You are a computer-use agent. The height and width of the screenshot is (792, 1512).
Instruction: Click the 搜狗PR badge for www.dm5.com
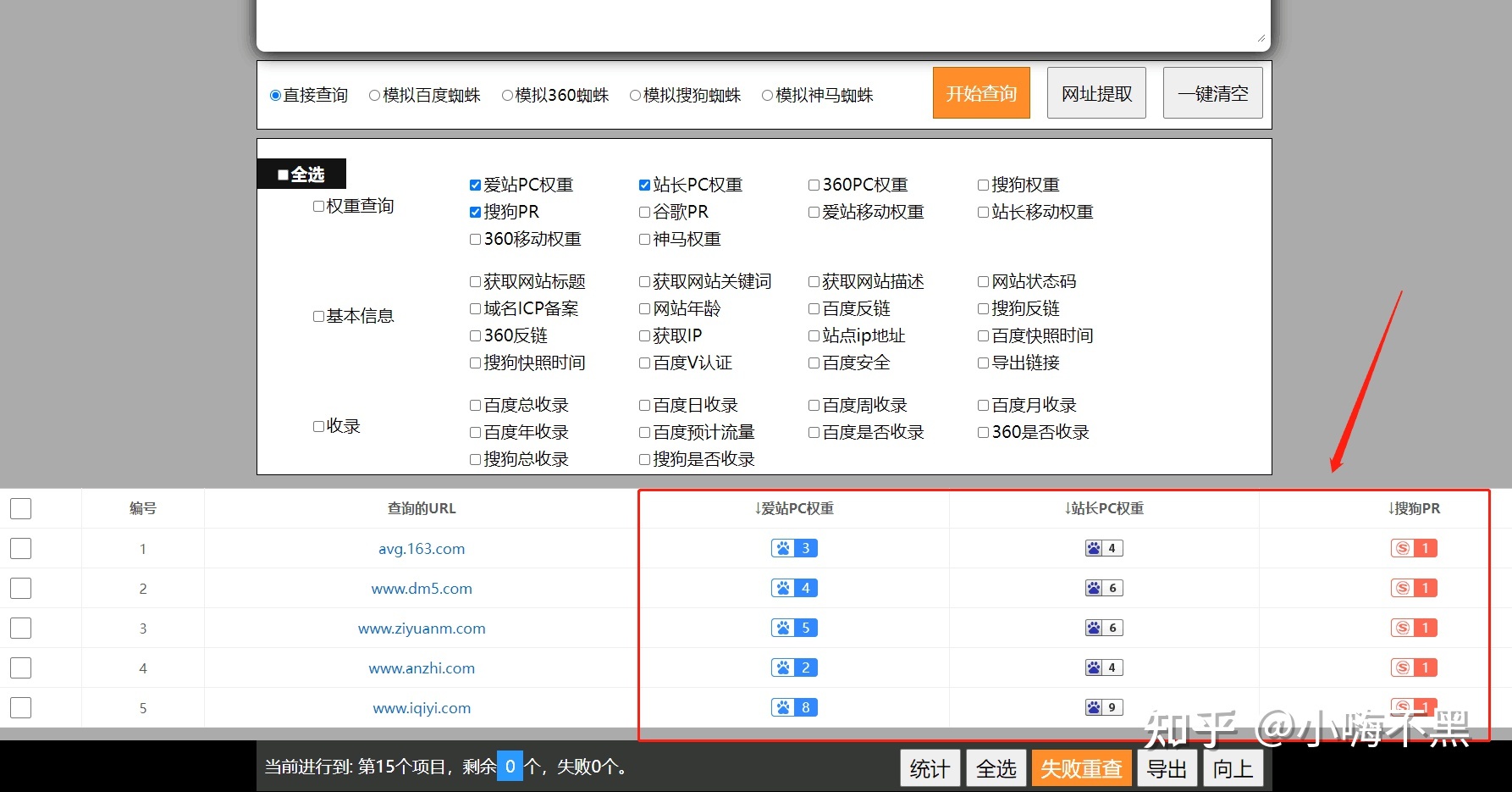pyautogui.click(x=1414, y=588)
